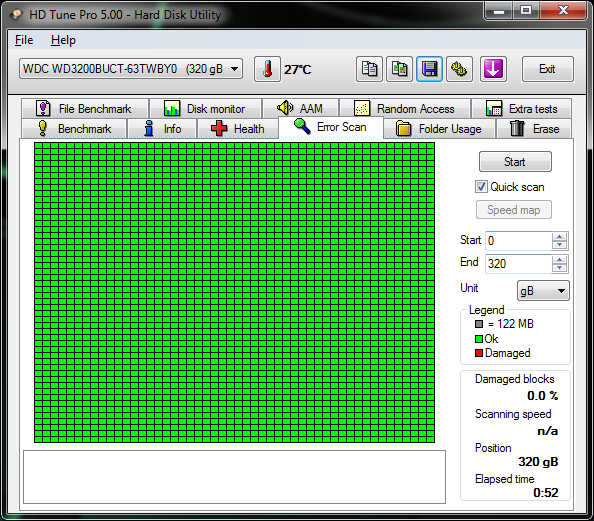Switch to the Benchmark tab
The image size is (594, 521).
[x=74, y=128]
